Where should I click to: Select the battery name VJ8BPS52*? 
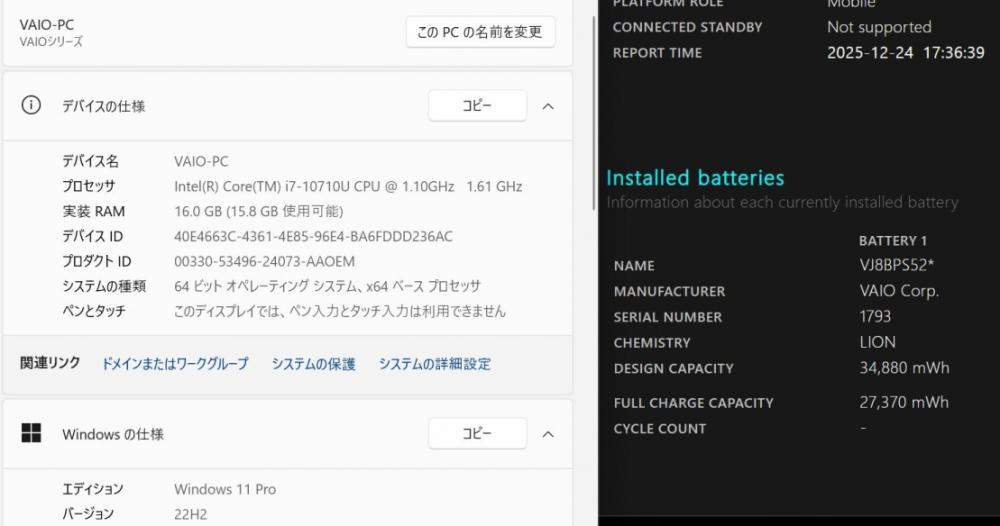(897, 265)
